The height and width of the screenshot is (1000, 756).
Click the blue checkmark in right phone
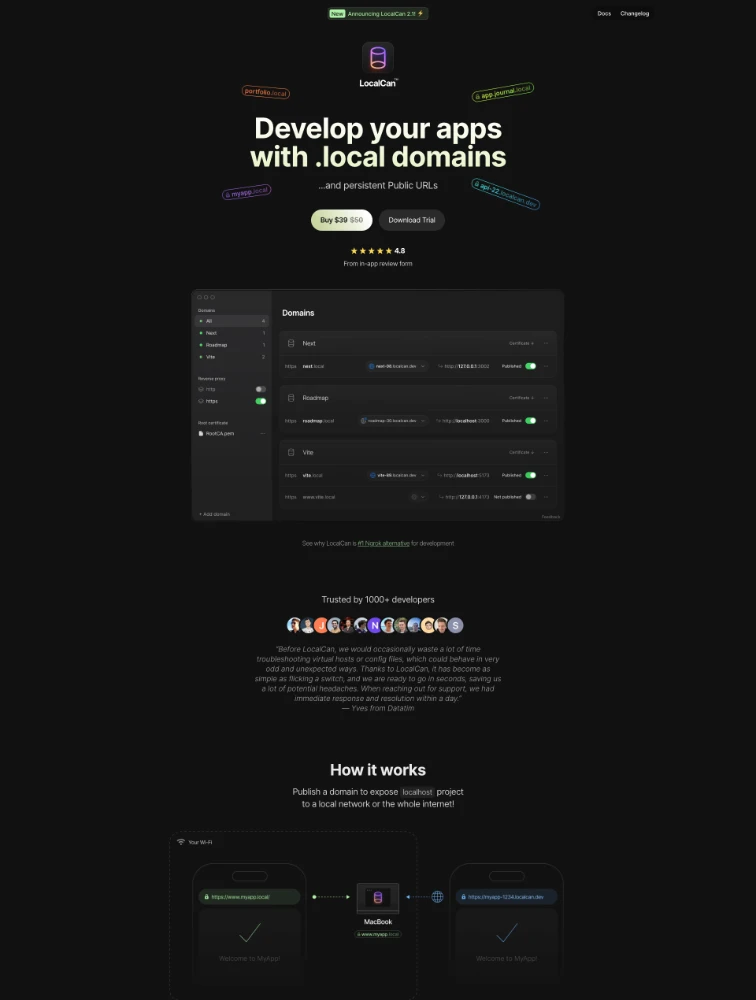pyautogui.click(x=507, y=932)
